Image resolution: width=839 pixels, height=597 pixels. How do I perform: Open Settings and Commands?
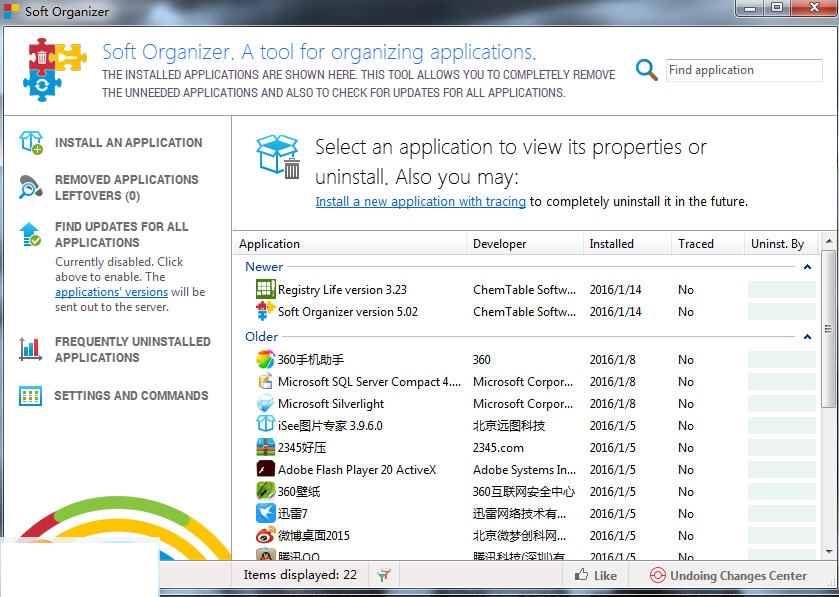[131, 396]
